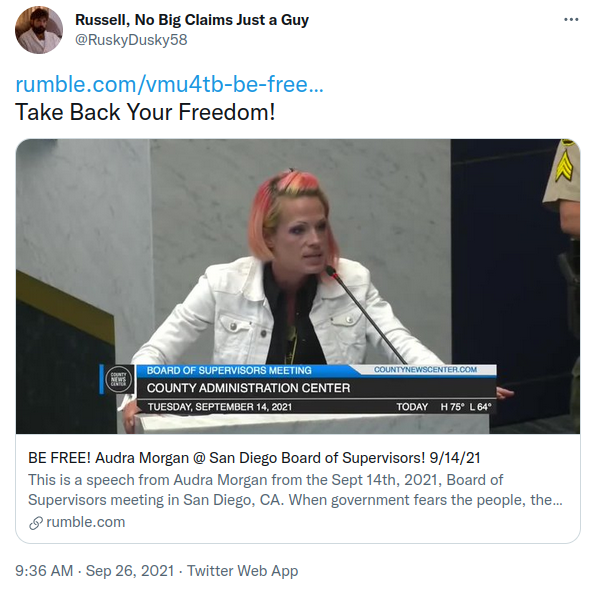The width and height of the screenshot is (594, 591).
Task: Open the video preview thumbnail image
Action: click(x=298, y=286)
